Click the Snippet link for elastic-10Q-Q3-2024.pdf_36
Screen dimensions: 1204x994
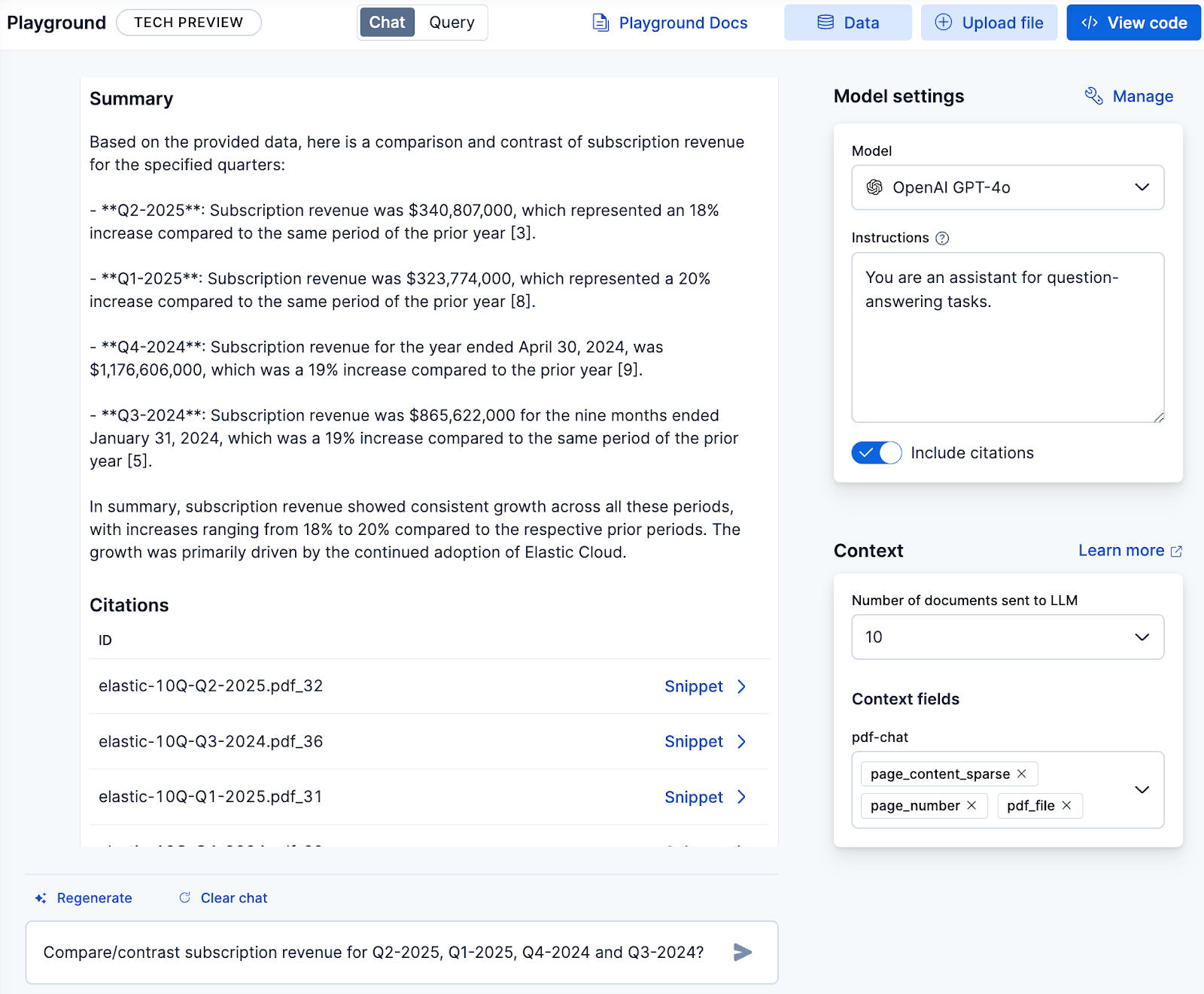pos(694,742)
